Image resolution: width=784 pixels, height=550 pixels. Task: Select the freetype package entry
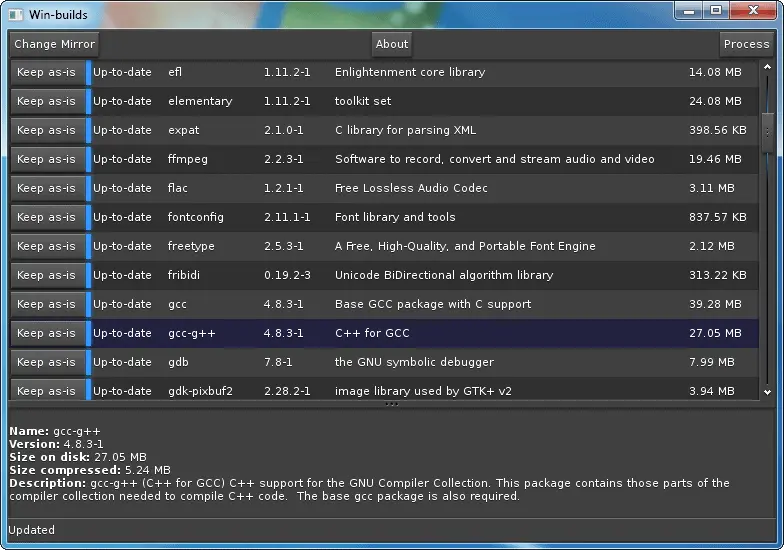coord(400,246)
